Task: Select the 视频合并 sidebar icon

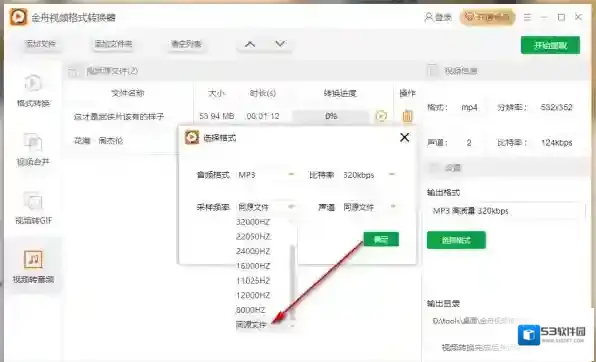Action: (33, 142)
